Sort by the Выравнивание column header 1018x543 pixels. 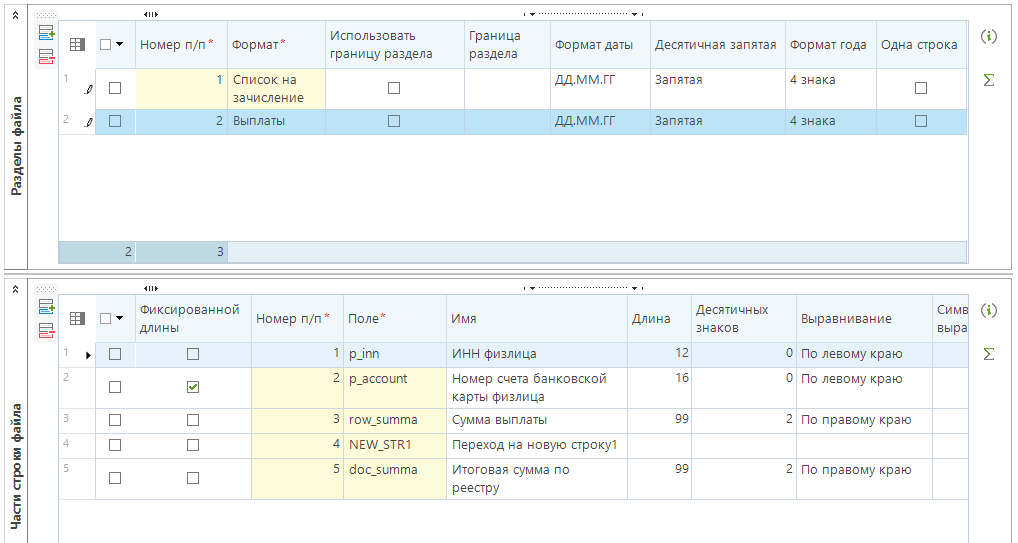[845, 318]
